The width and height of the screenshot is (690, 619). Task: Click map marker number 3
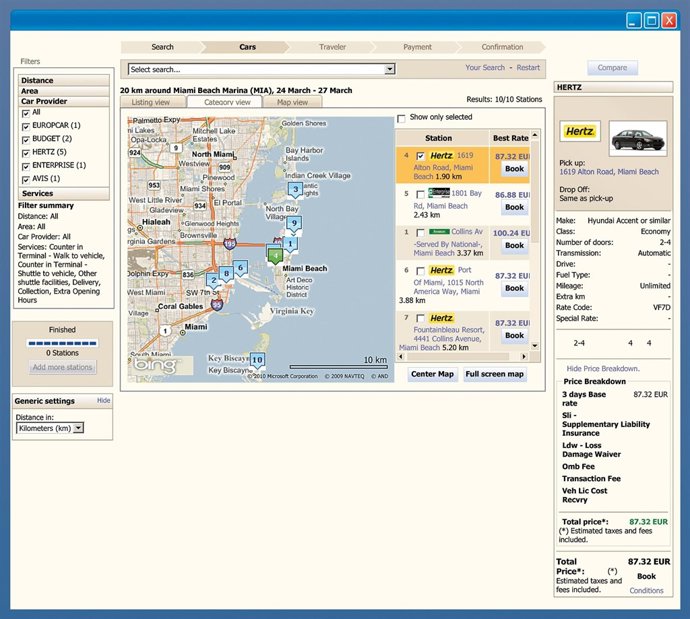(295, 189)
